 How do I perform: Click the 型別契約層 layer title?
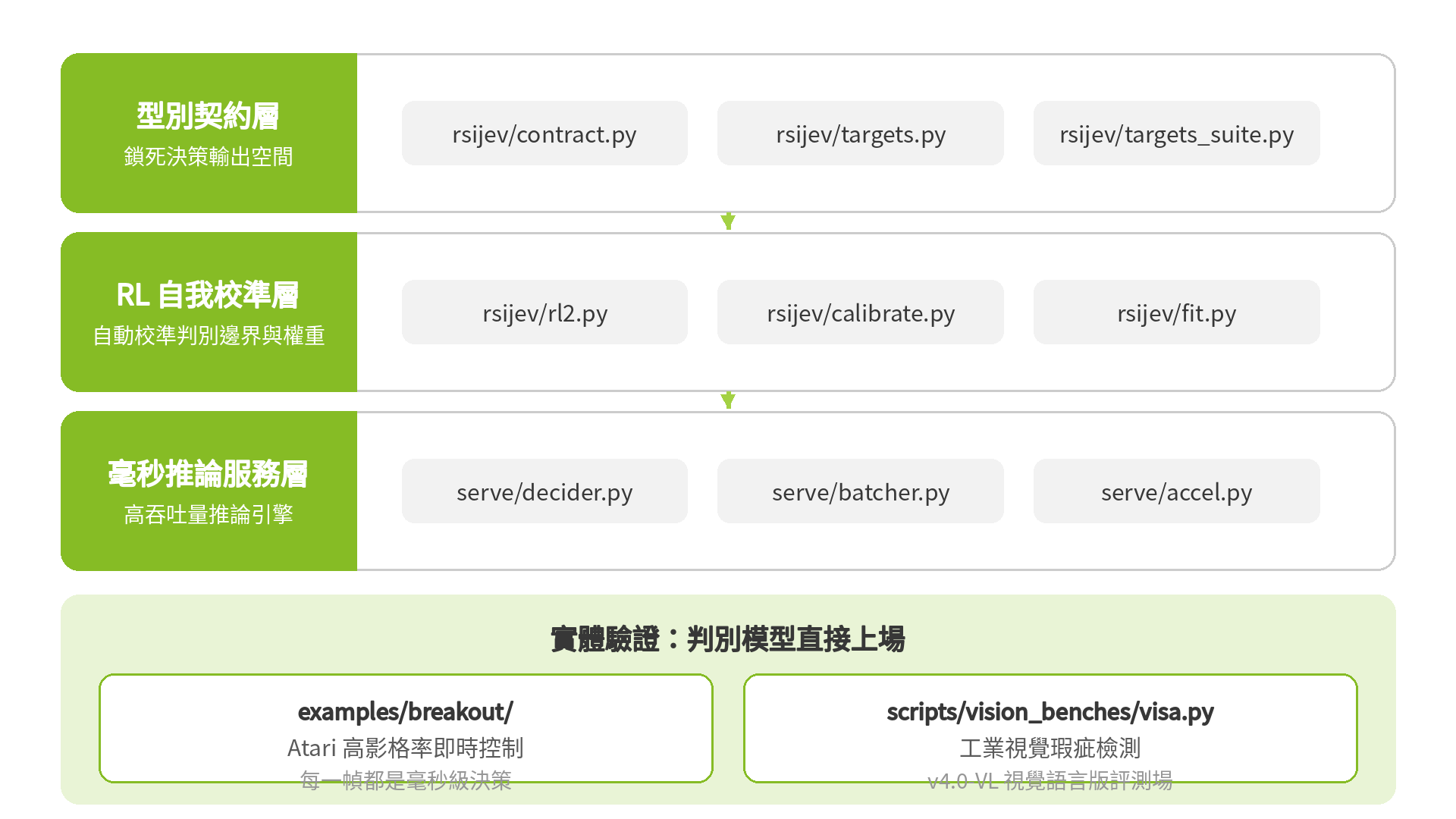pyautogui.click(x=208, y=116)
